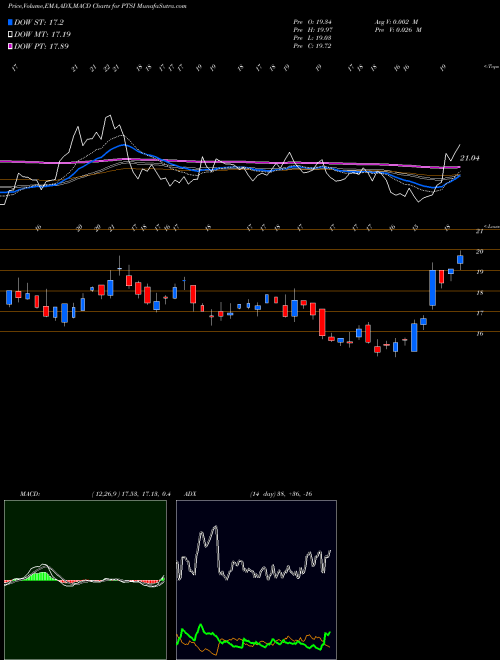Click the tall blue breakout candle from 17 to 19
The width and height of the screenshot is (500, 660).
click(432, 287)
